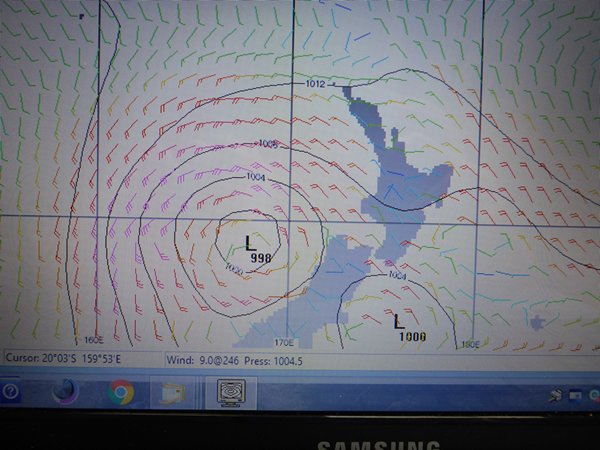Click the low pressure L marker at 1000
Viewport: 600px width, 450px height.
(x=399, y=321)
